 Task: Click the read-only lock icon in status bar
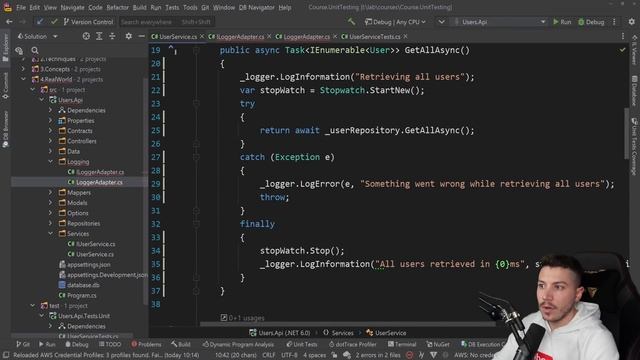(334, 355)
